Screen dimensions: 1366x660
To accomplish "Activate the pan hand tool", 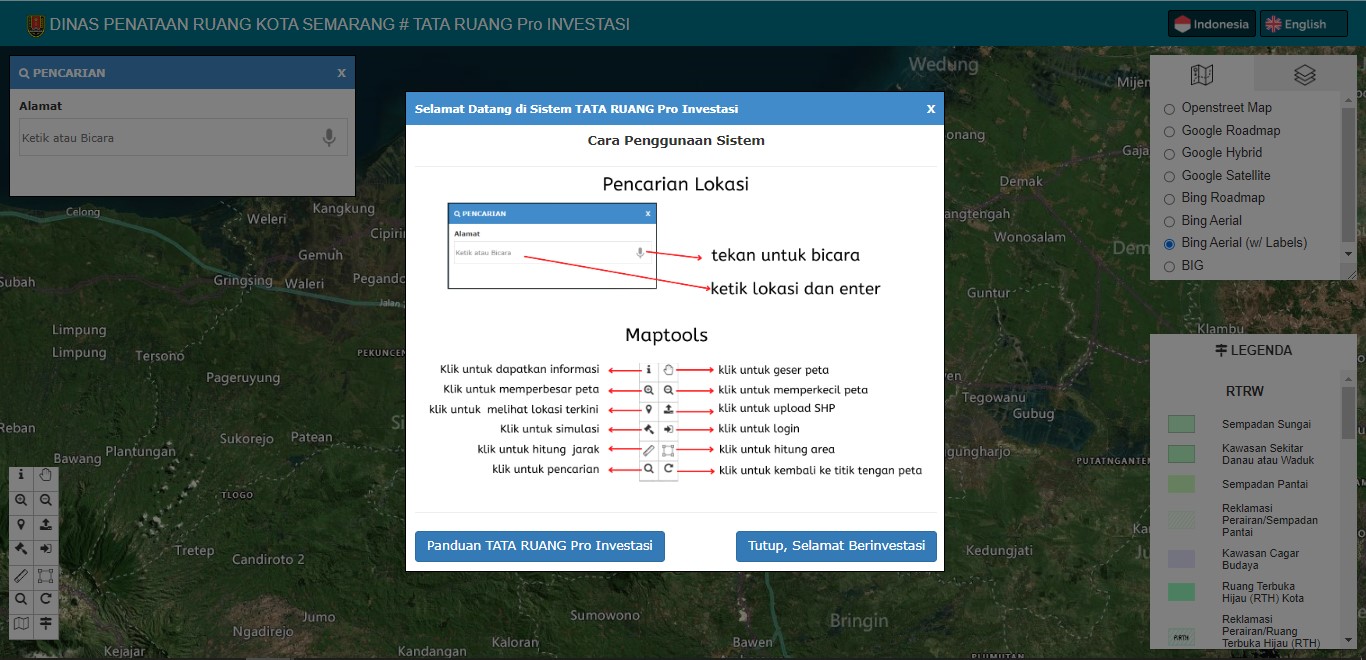I will click(x=46, y=475).
